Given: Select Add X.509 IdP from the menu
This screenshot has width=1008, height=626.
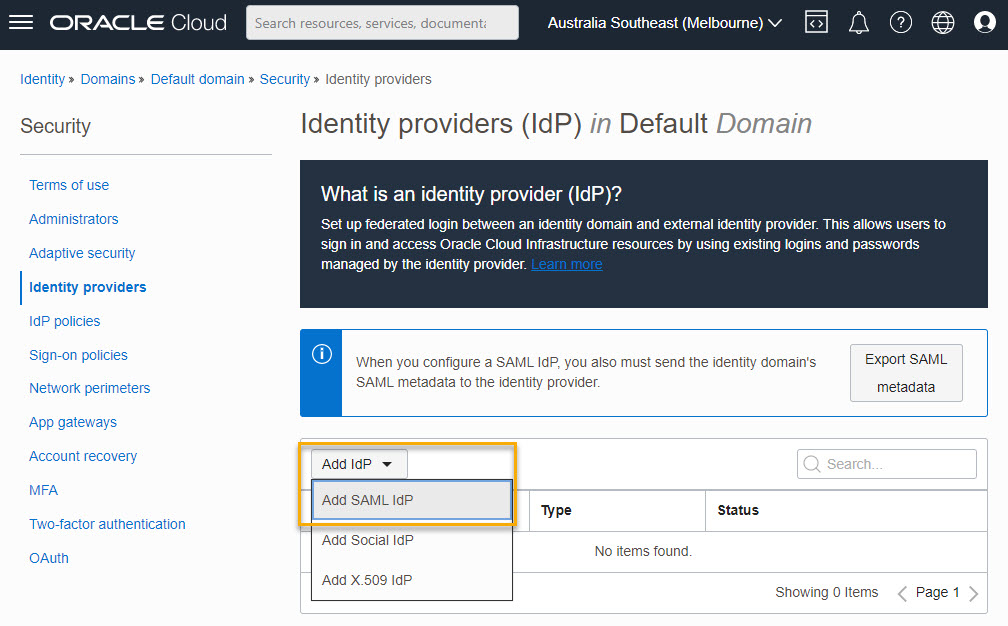Looking at the screenshot, I should [412, 580].
